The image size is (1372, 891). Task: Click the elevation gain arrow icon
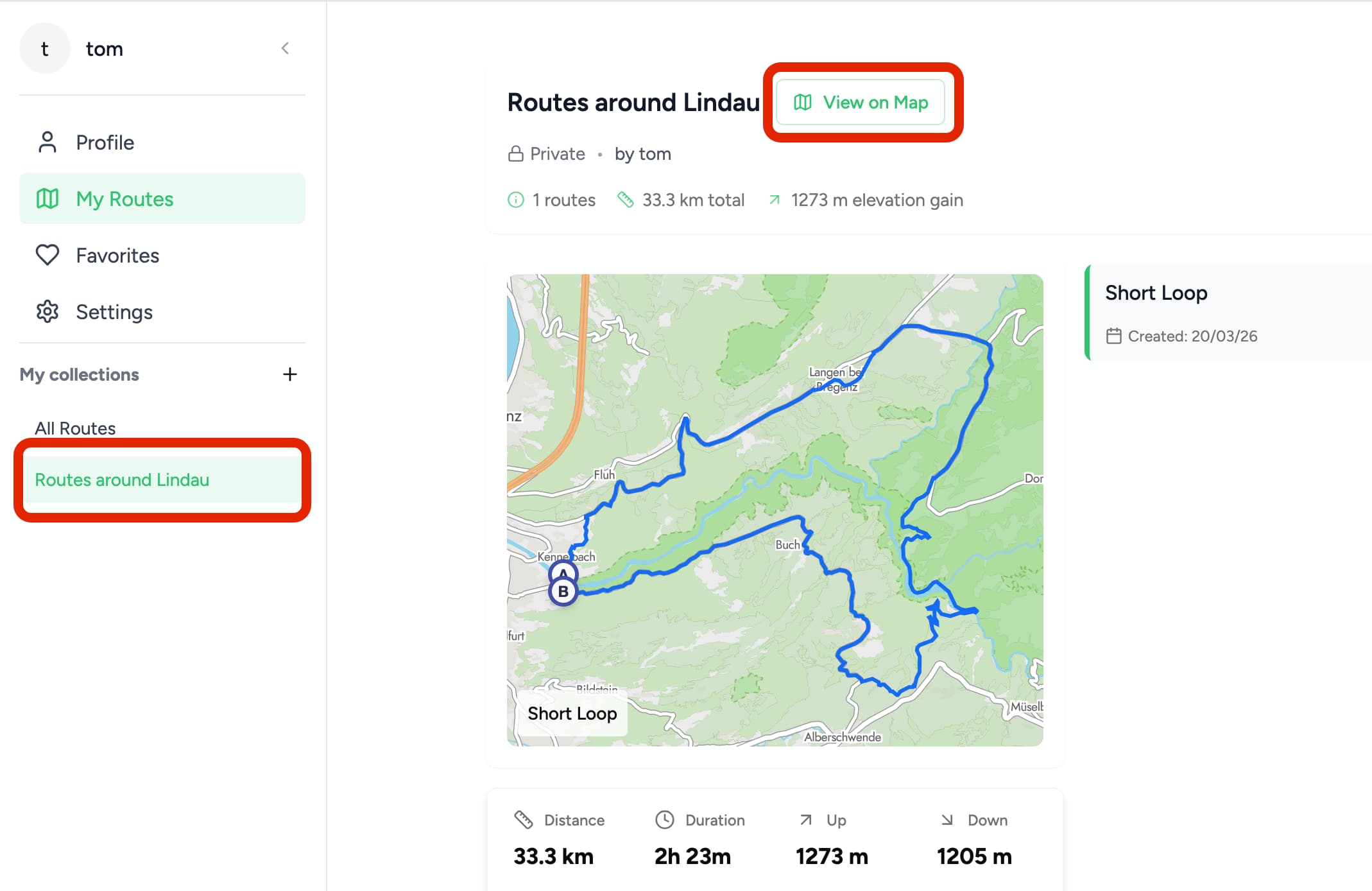click(775, 200)
